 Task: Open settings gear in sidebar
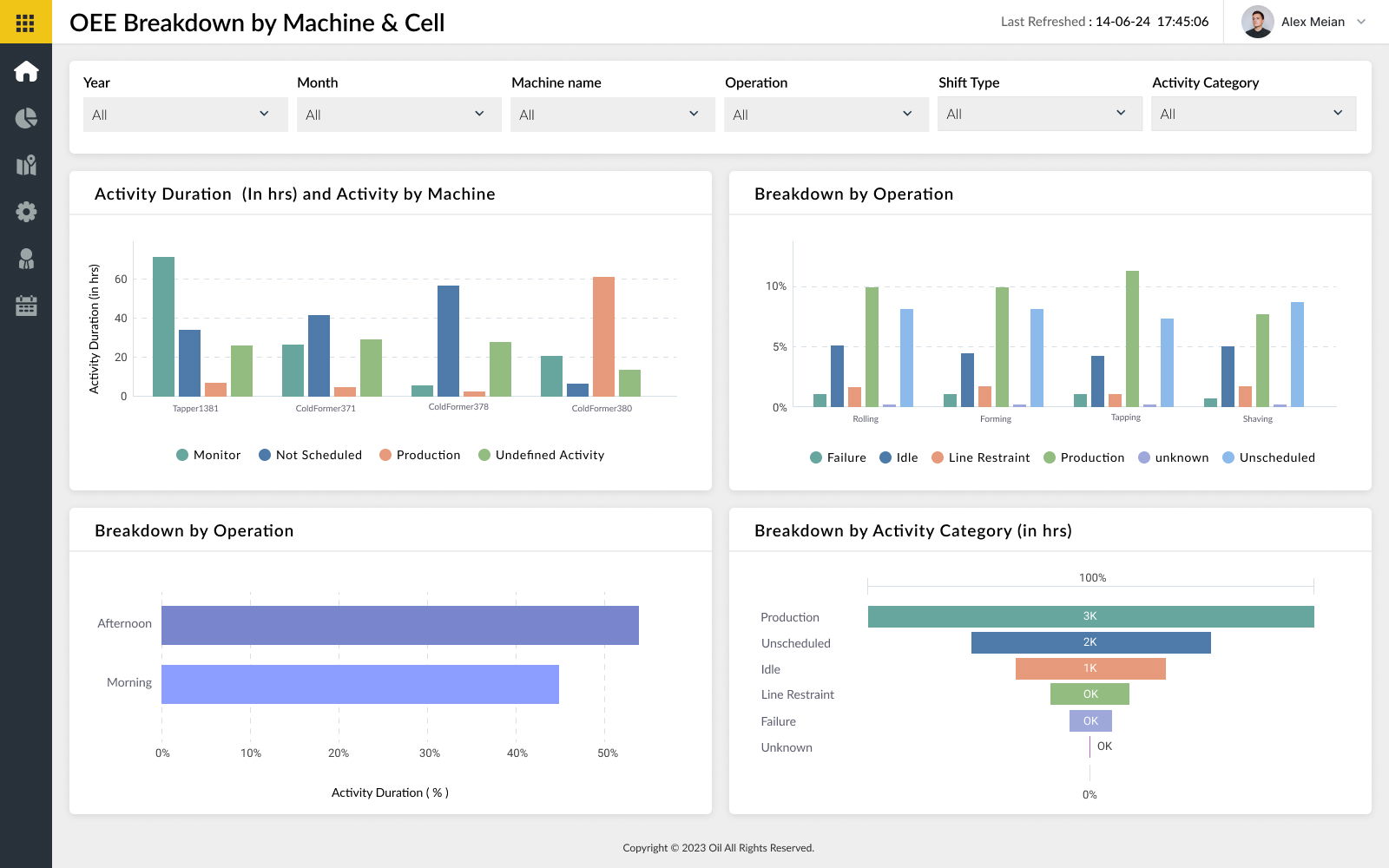pos(26,212)
